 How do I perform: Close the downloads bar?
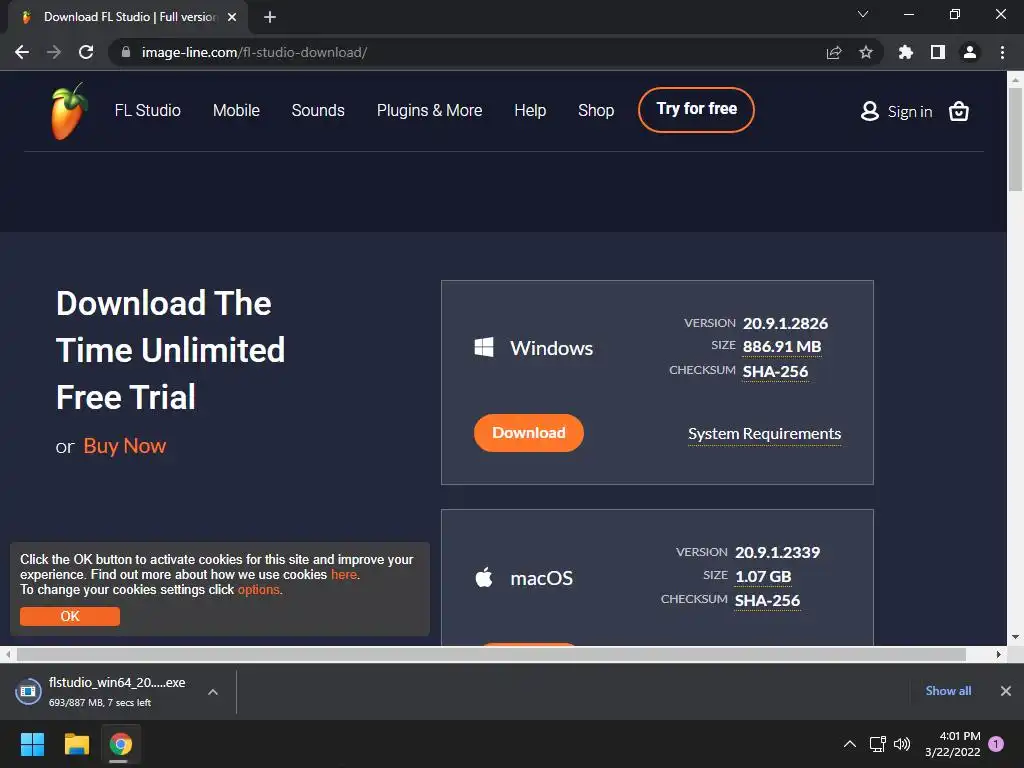1006,691
